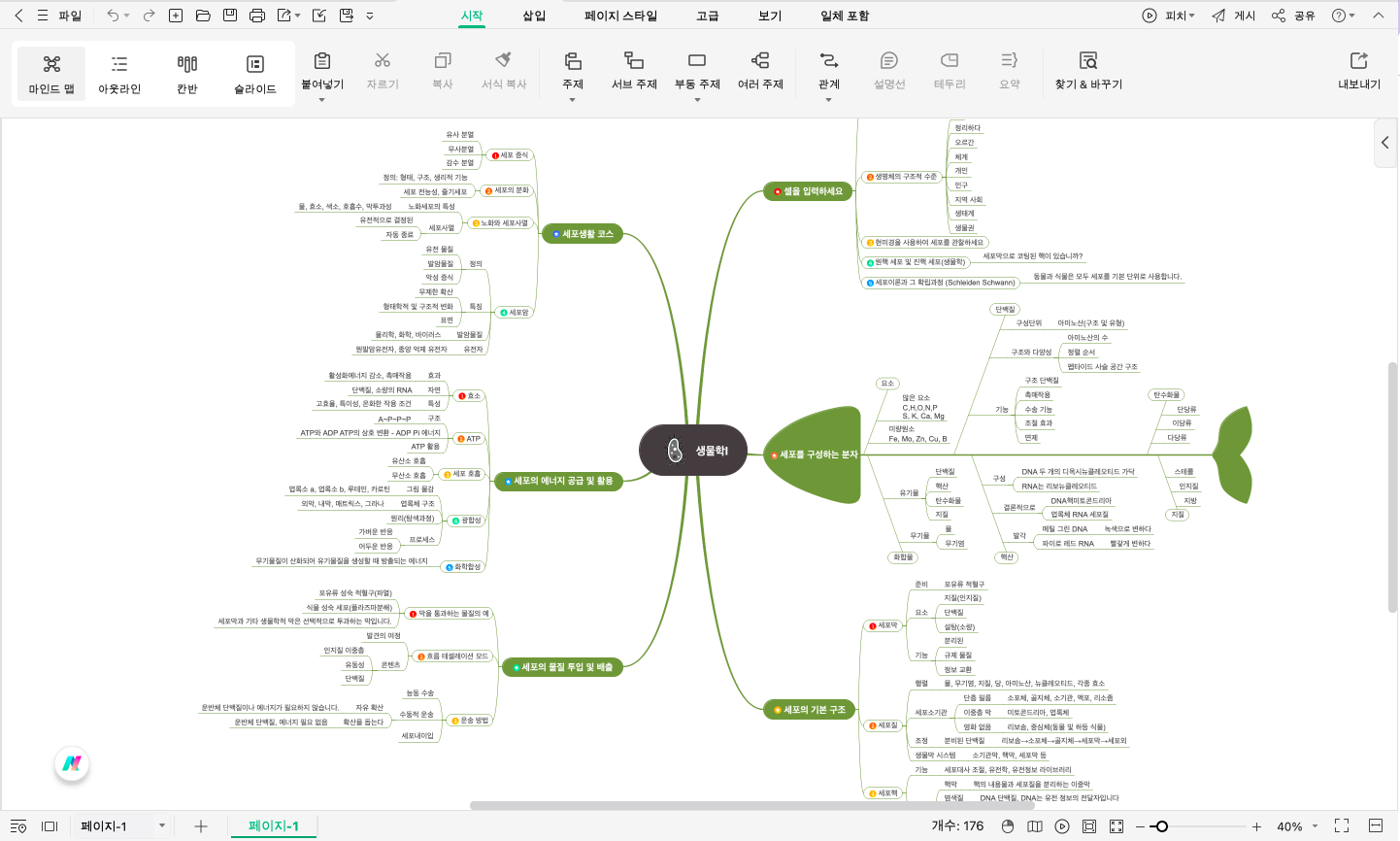The height and width of the screenshot is (841, 1400).
Task: Open the 삽입 ribbon tab
Action: (x=534, y=16)
